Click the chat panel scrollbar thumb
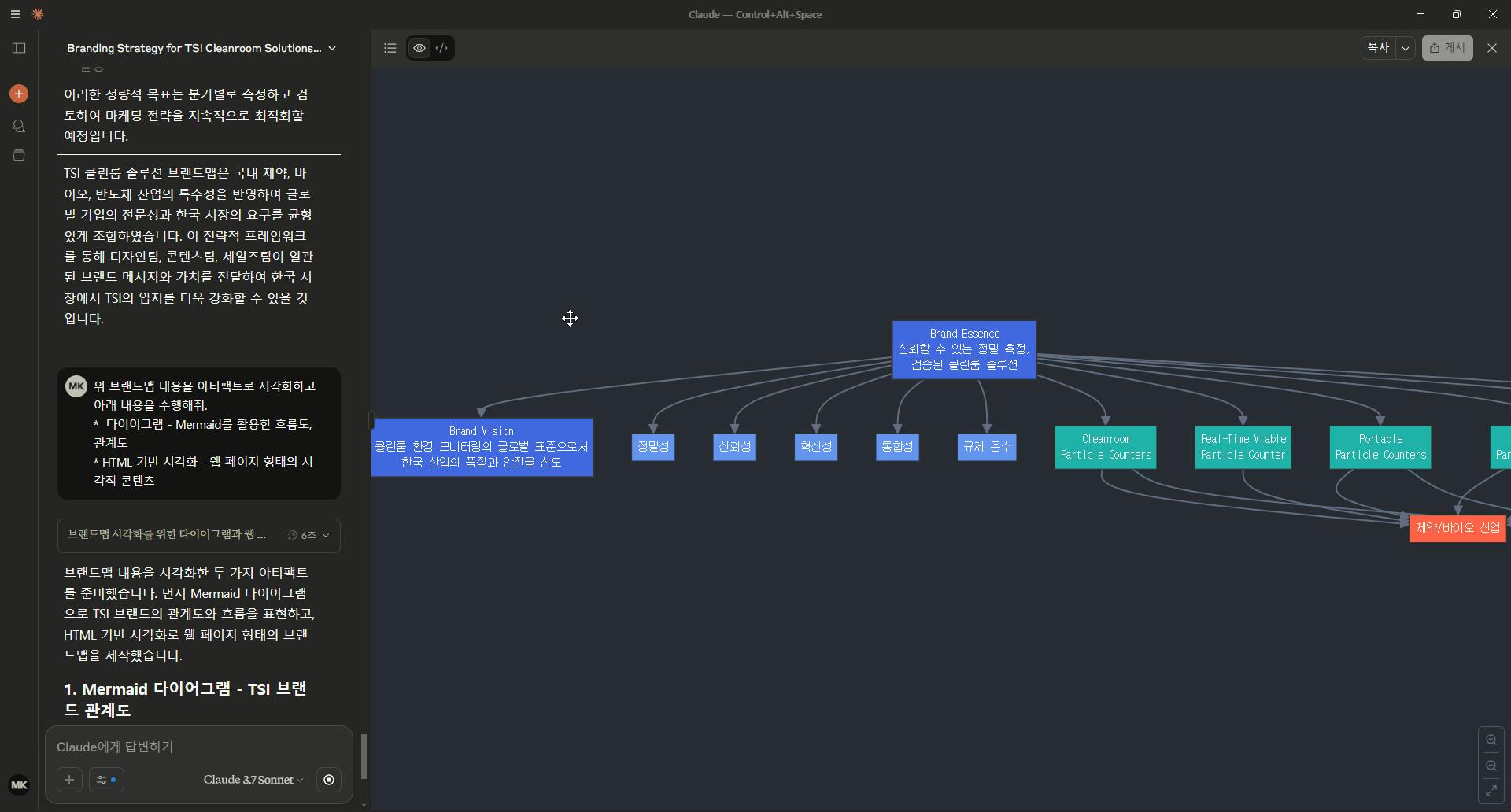Screen dimensions: 1511x812 [364, 756]
